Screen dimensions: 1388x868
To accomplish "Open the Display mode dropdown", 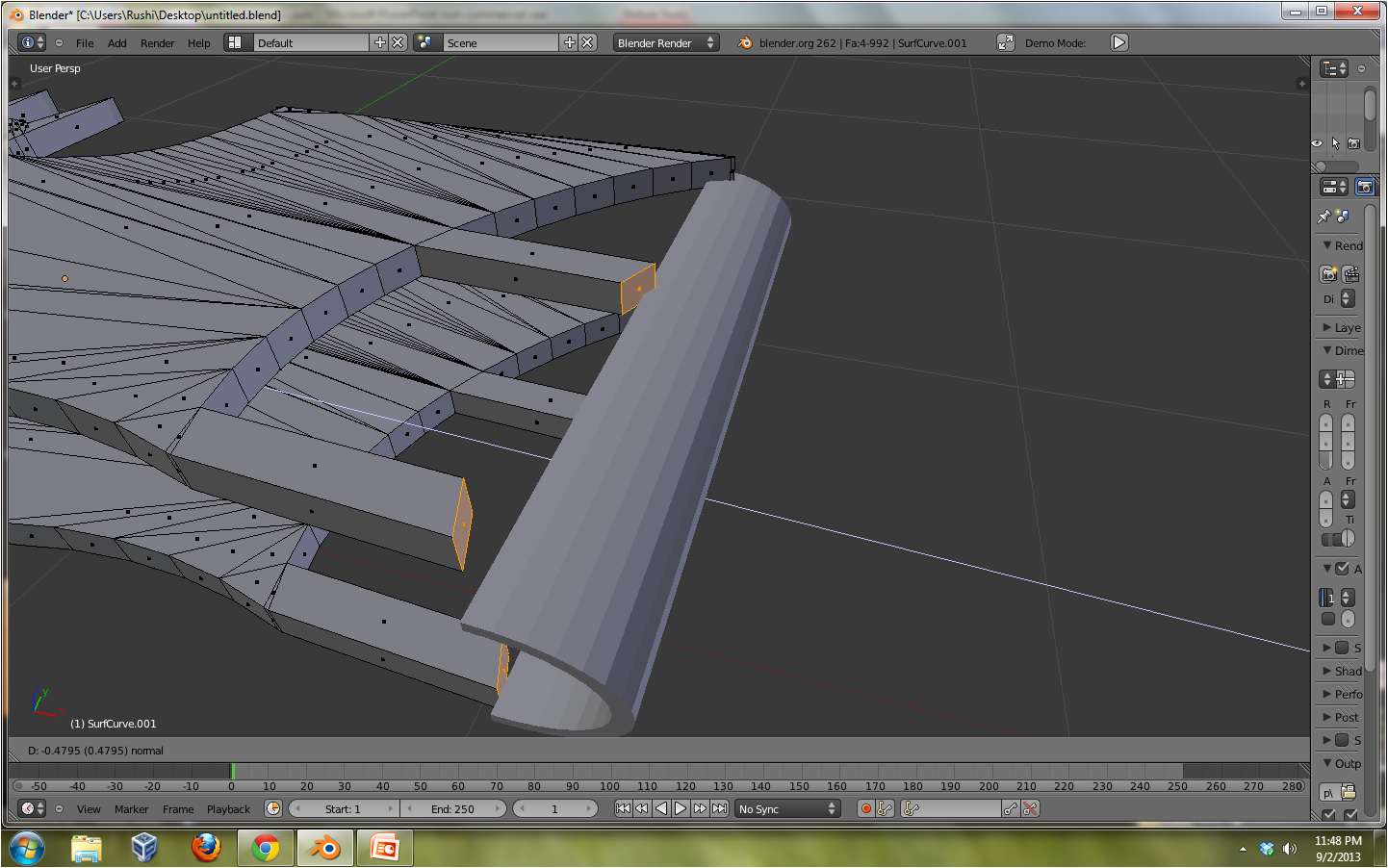I will pyautogui.click(x=1348, y=299).
